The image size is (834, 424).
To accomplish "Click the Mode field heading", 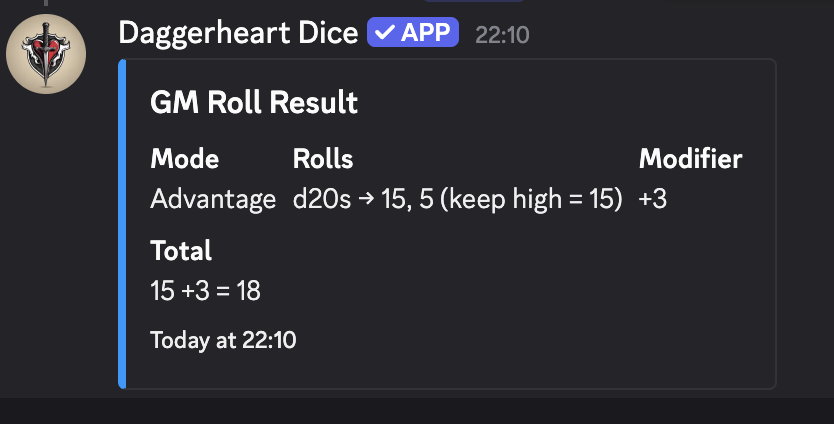I will [184, 158].
